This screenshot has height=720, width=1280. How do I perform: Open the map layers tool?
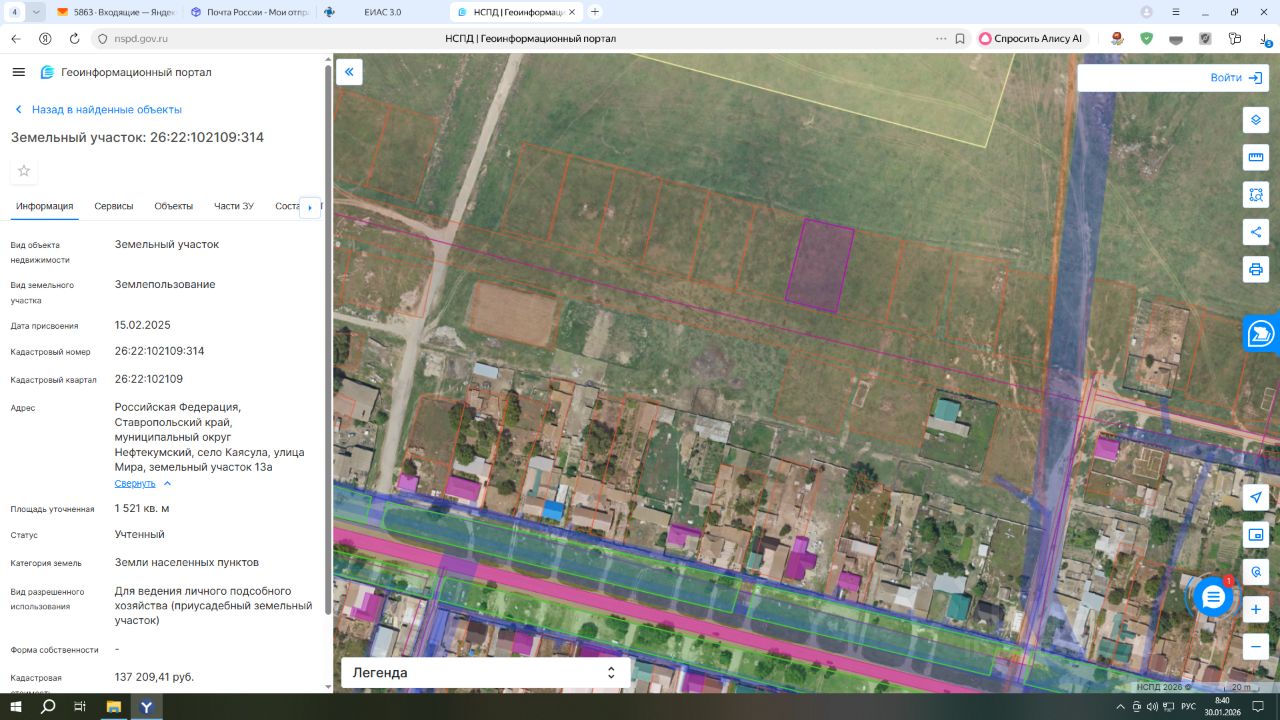pos(1256,120)
